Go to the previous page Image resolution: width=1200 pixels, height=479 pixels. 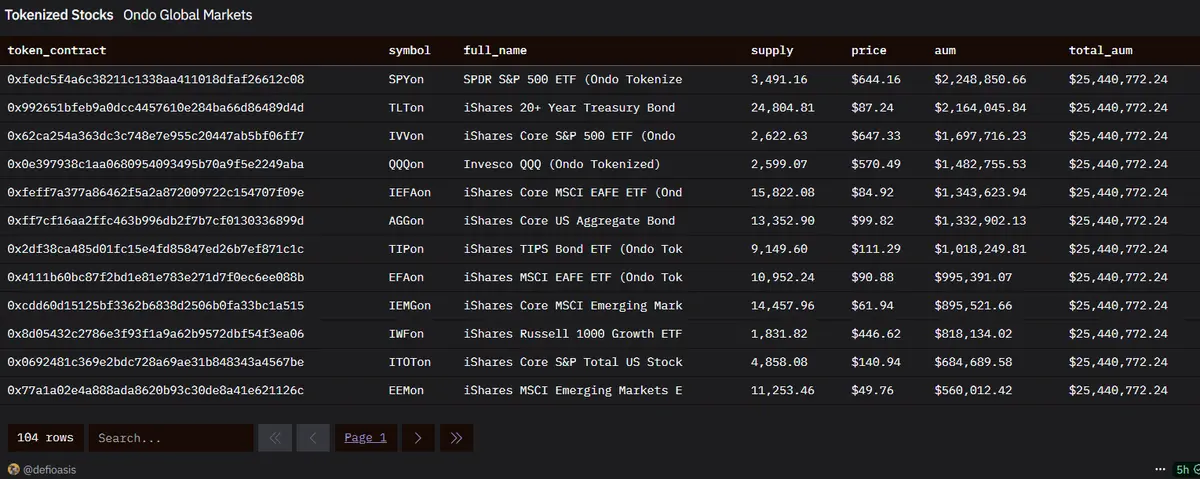pos(313,437)
